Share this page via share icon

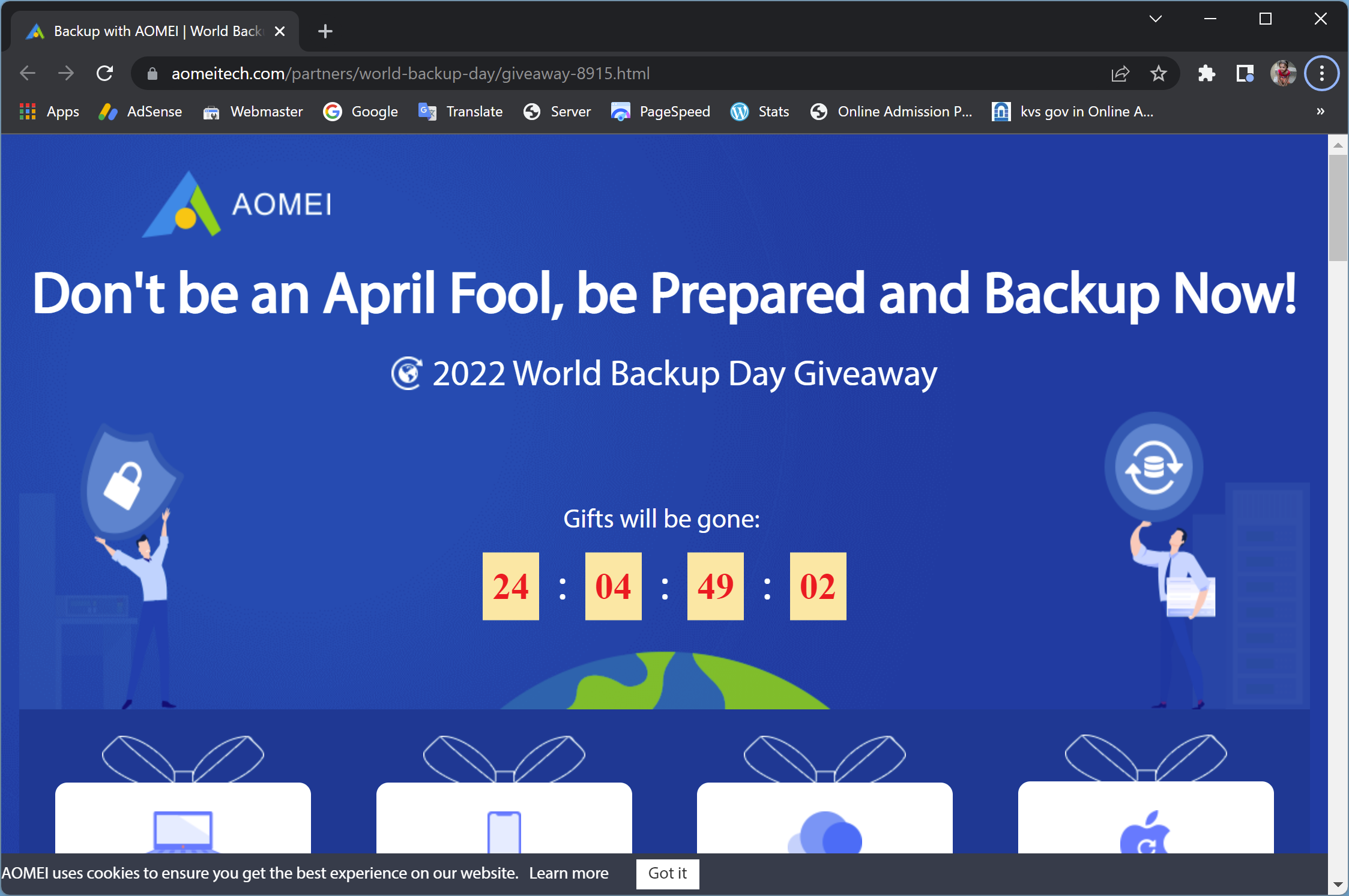click(1120, 73)
